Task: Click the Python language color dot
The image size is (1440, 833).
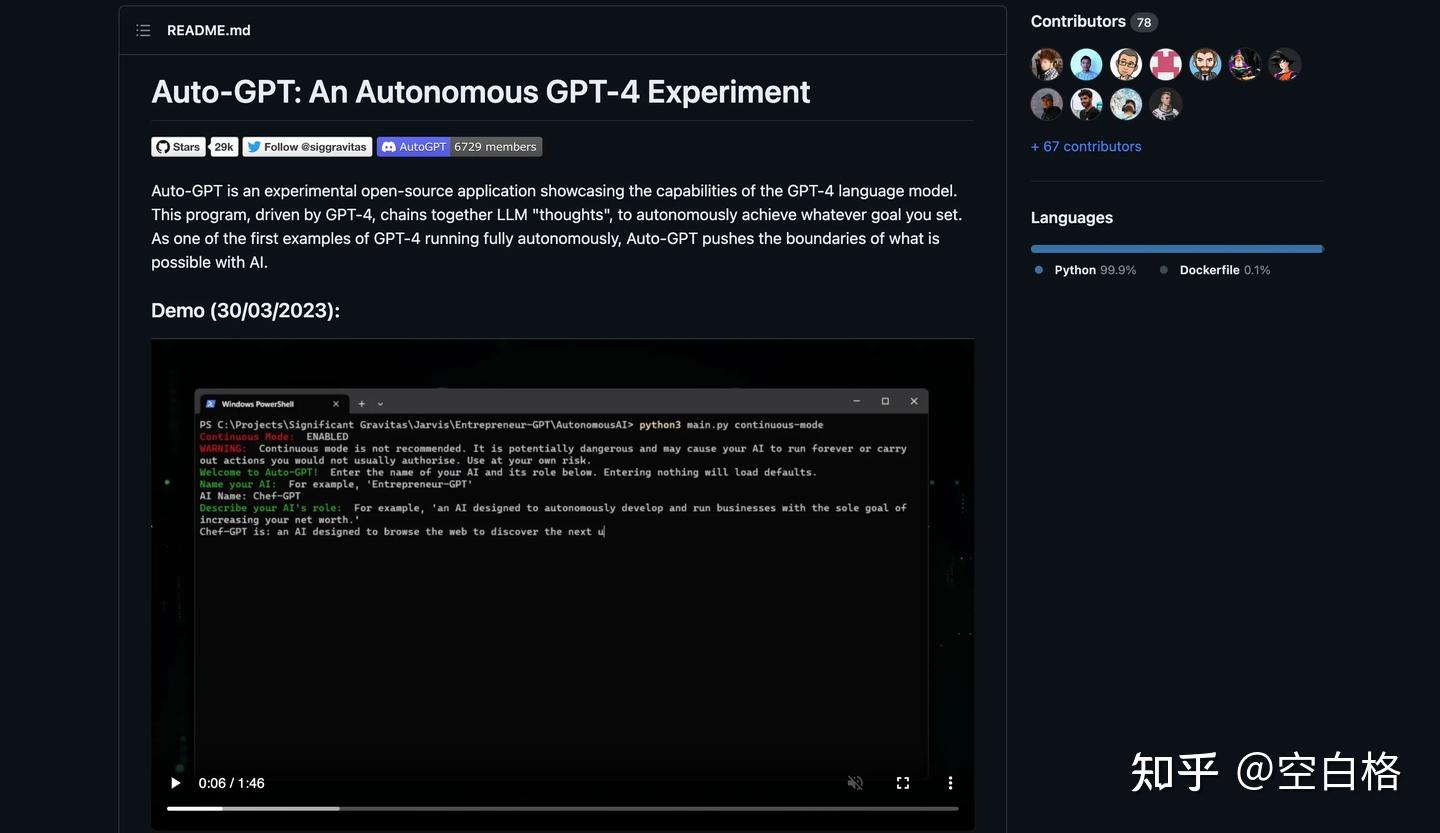Action: pyautogui.click(x=1038, y=269)
